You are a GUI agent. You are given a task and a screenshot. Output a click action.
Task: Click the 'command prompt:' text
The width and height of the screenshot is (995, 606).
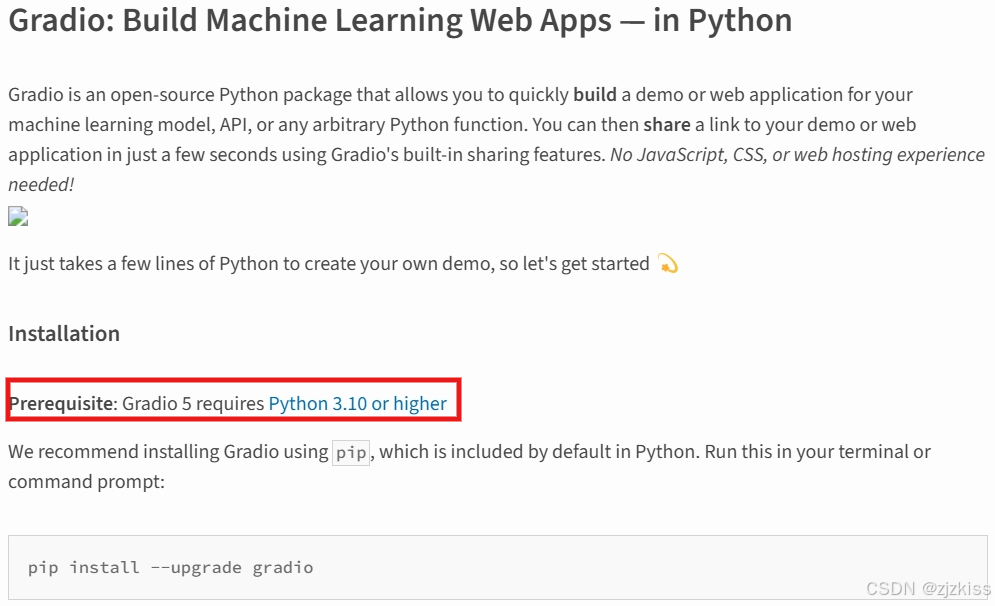click(x=86, y=482)
